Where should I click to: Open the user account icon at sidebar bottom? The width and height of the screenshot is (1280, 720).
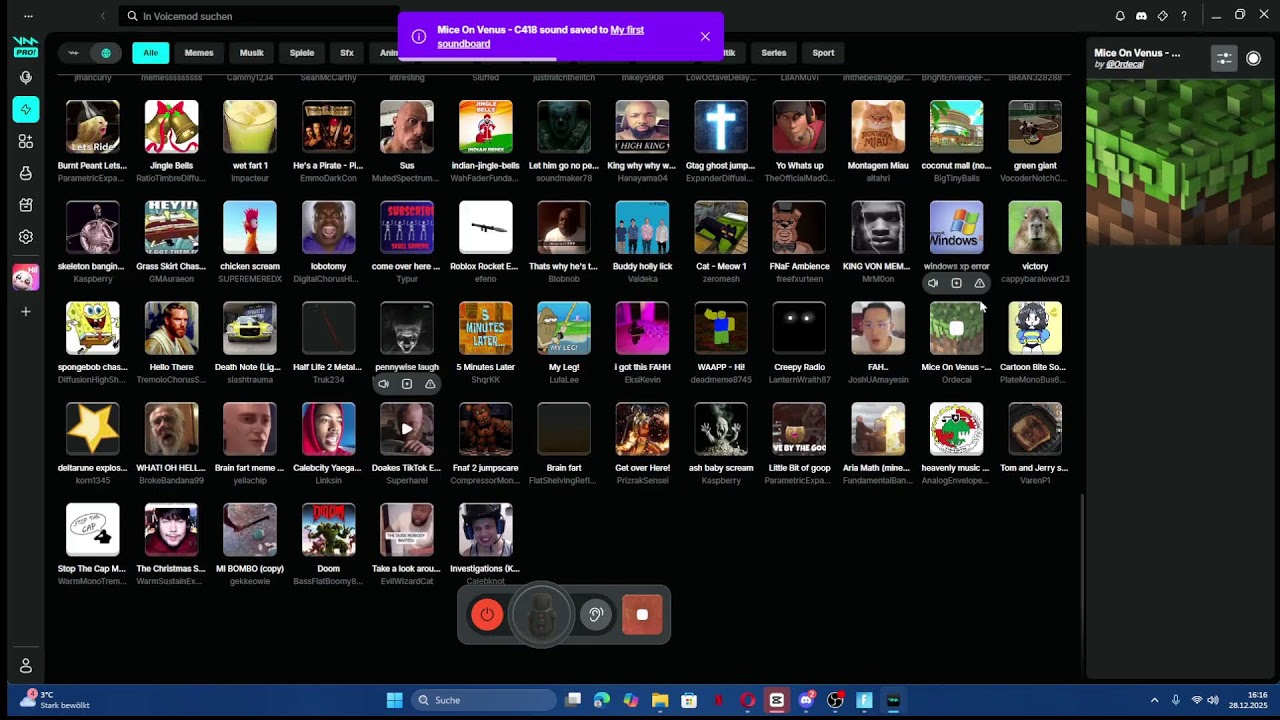coord(26,666)
